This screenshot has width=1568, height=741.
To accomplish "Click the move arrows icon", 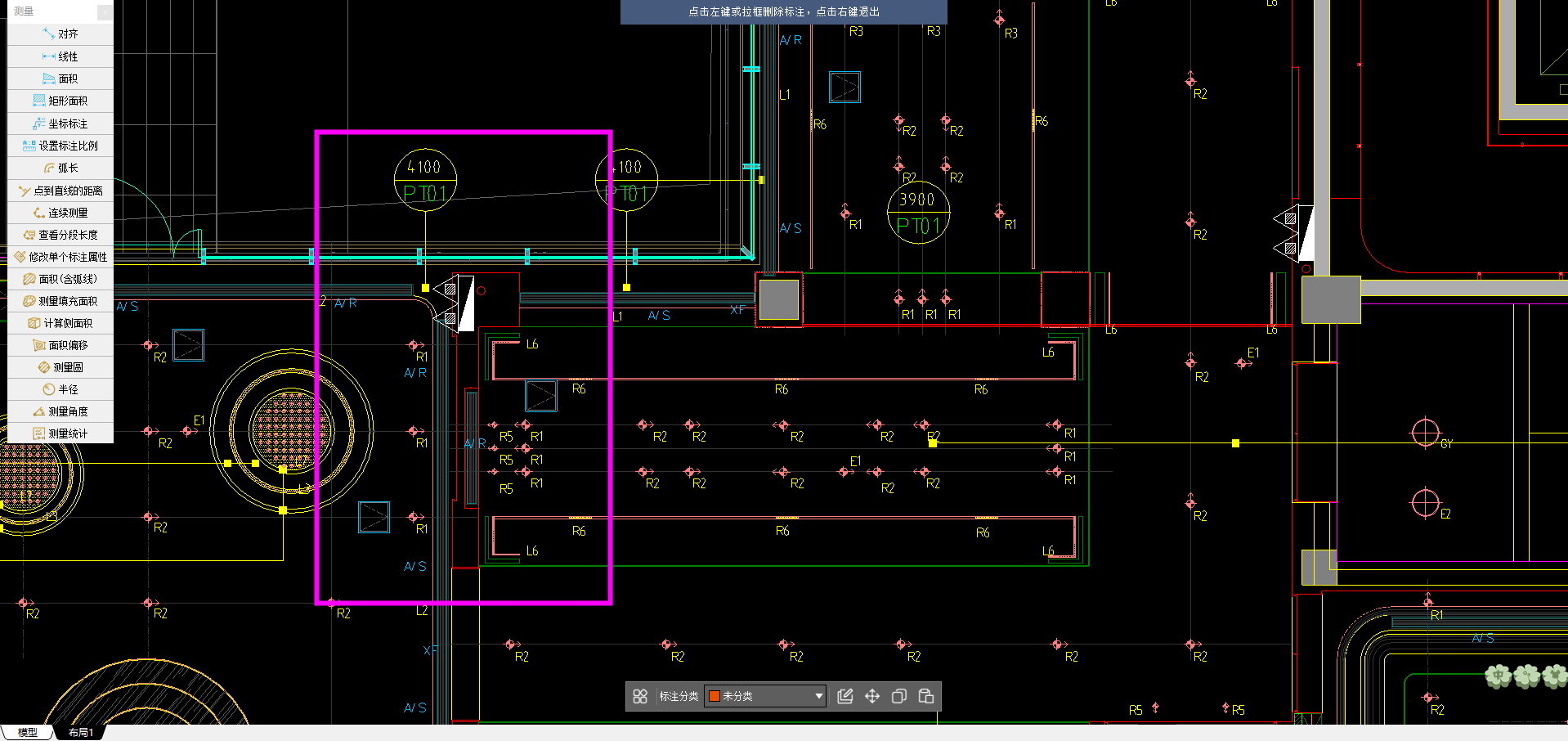I will (872, 696).
